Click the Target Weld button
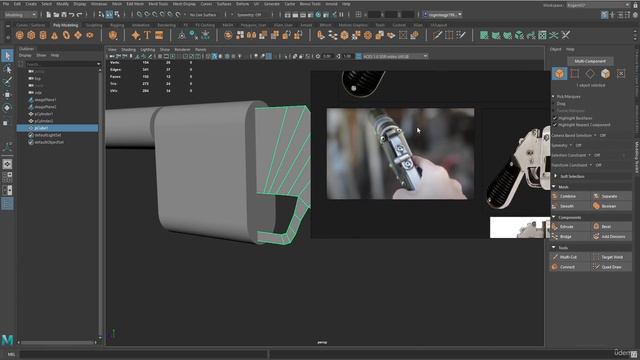 coord(611,257)
